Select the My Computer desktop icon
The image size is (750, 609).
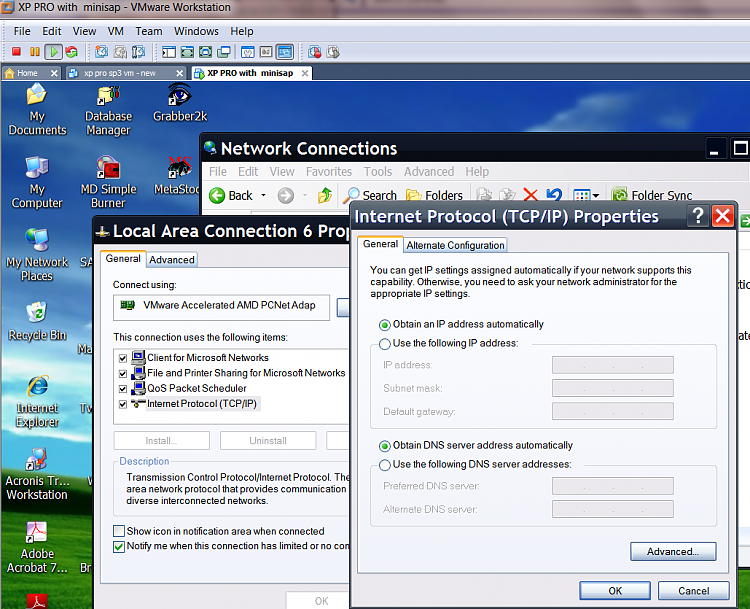pos(37,182)
